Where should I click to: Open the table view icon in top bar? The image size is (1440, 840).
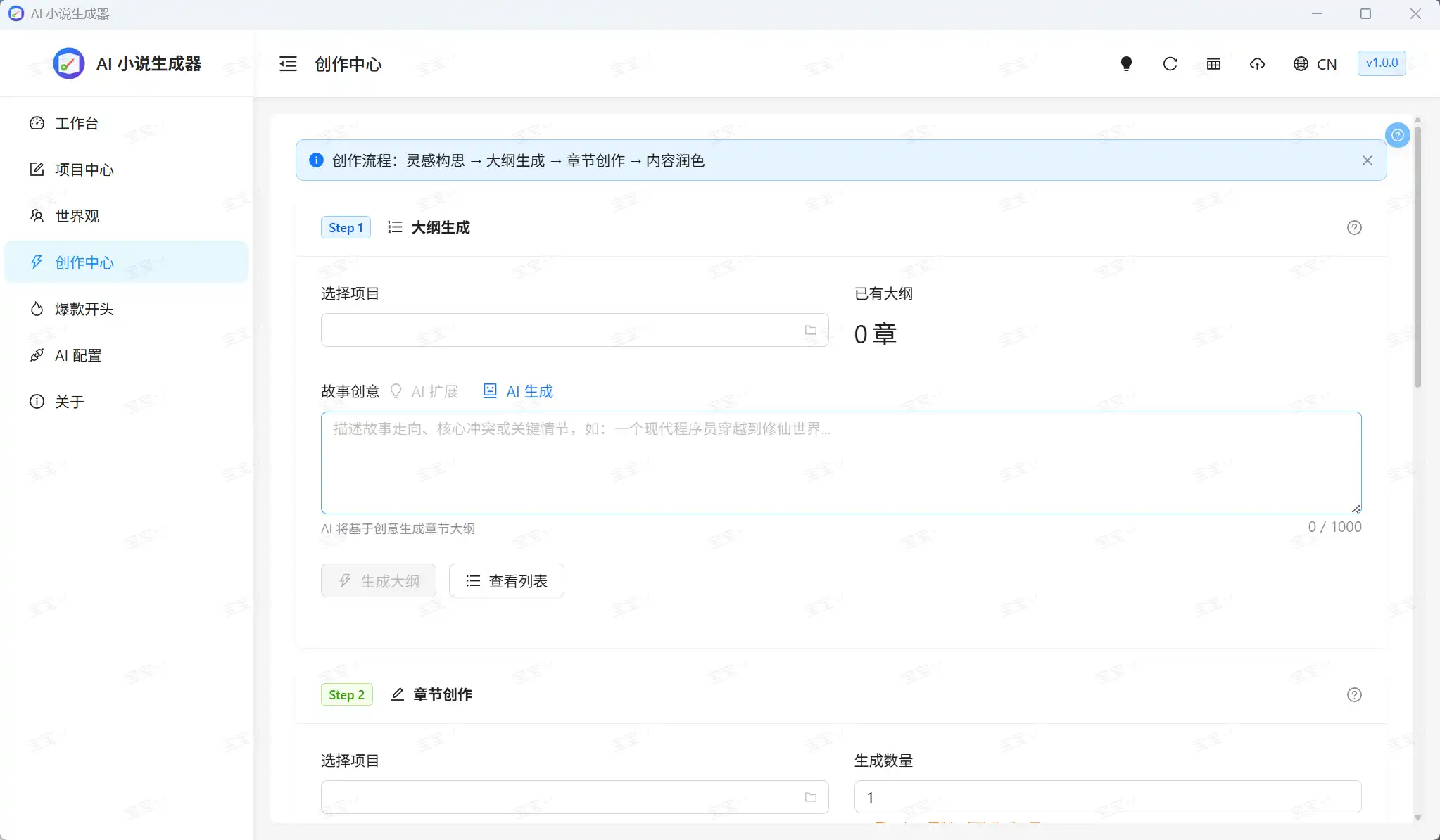(1213, 63)
